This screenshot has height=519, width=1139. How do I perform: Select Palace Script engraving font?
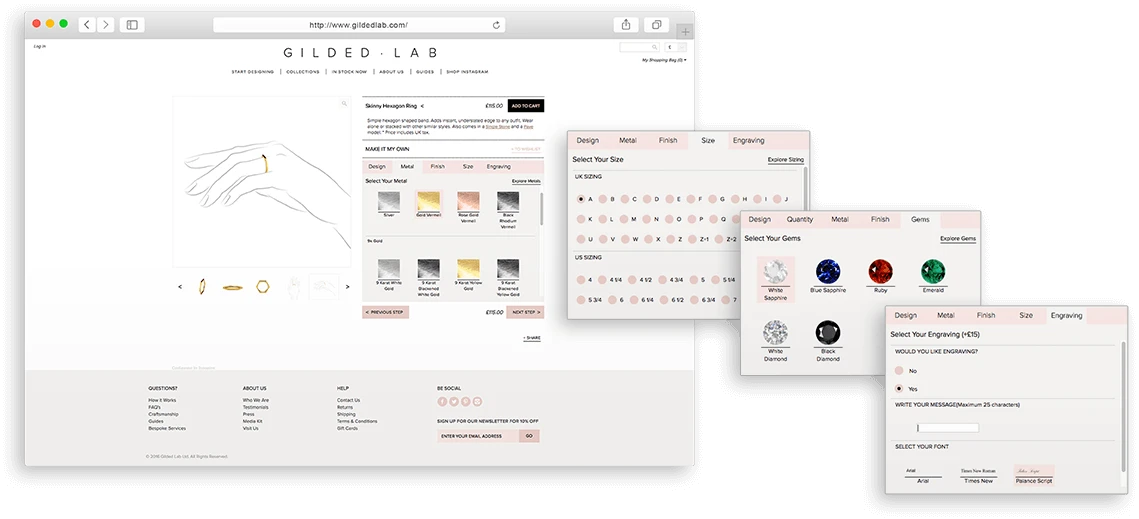1034,475
